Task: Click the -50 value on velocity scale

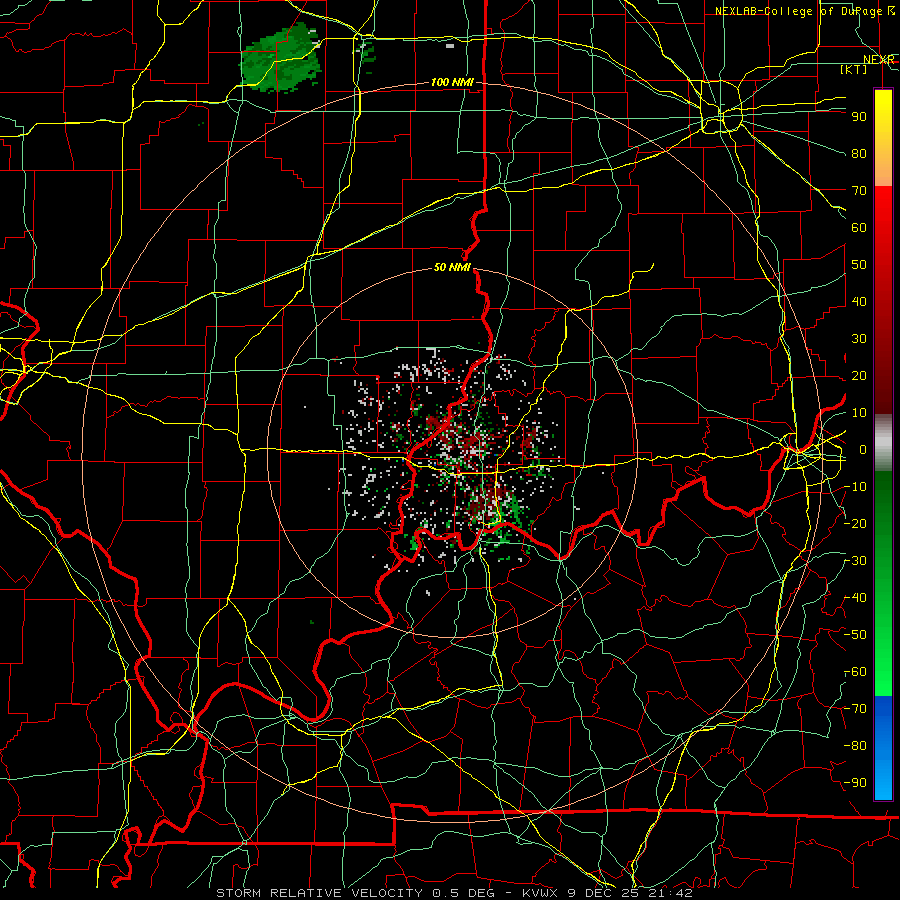Action: [856, 635]
